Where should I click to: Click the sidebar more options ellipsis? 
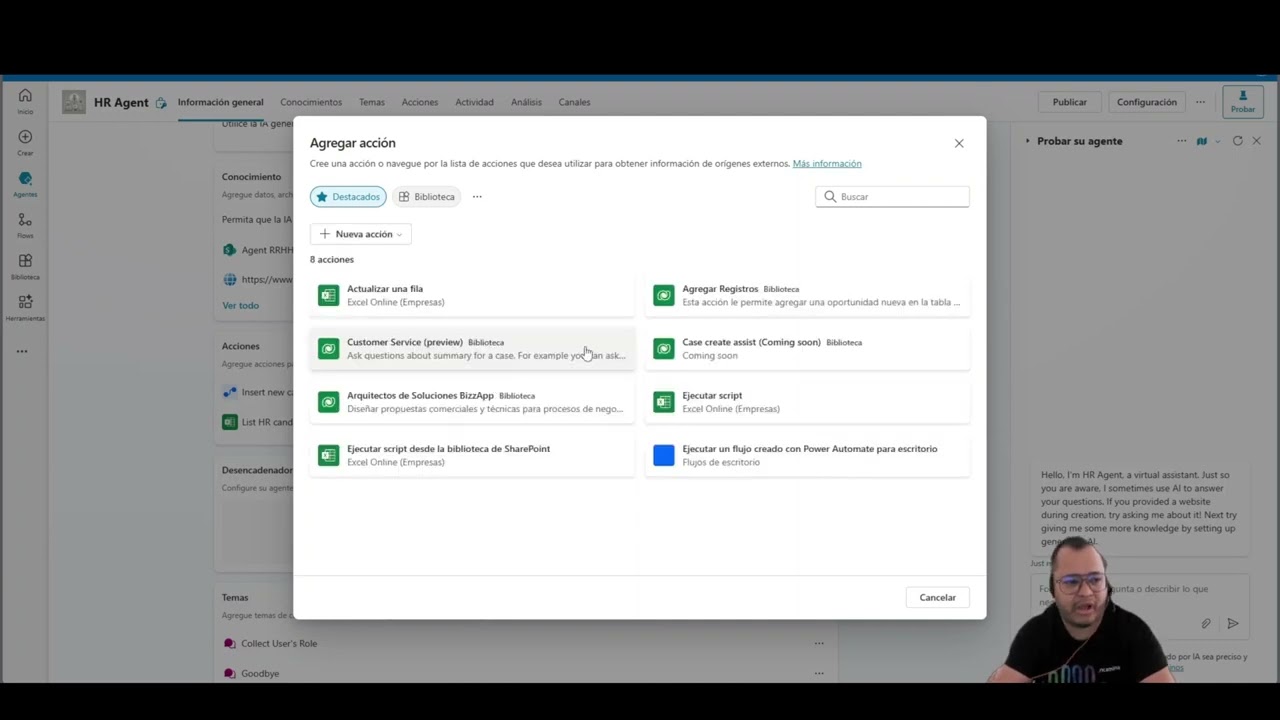coord(22,351)
